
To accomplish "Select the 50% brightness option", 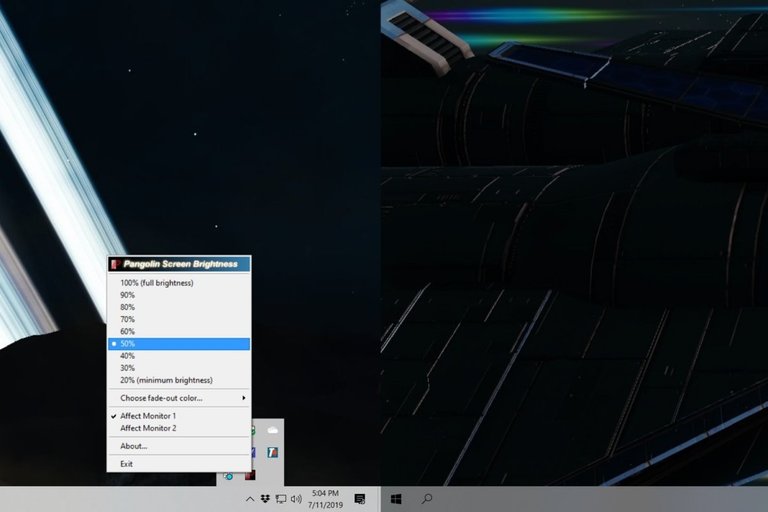I will (x=178, y=343).
